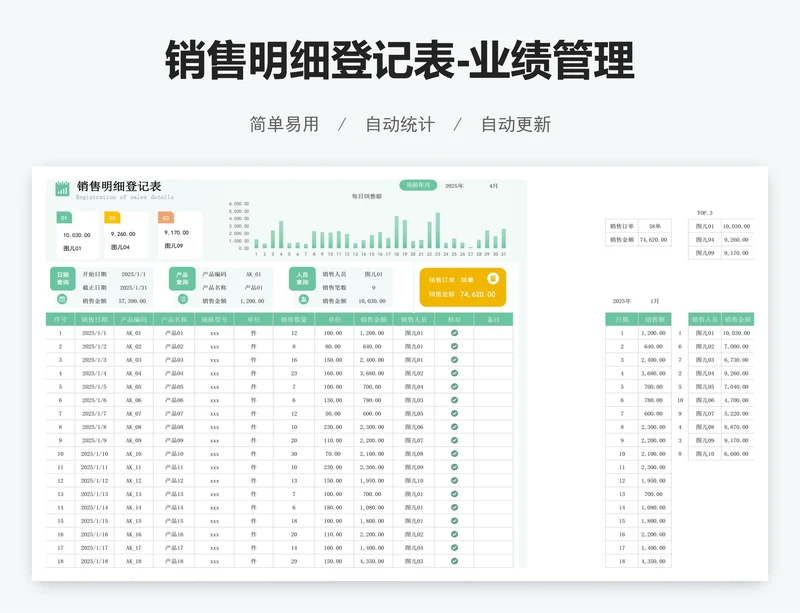Click the 核对 check mark for 2025/1/4
The width and height of the screenshot is (800, 613).
(454, 373)
